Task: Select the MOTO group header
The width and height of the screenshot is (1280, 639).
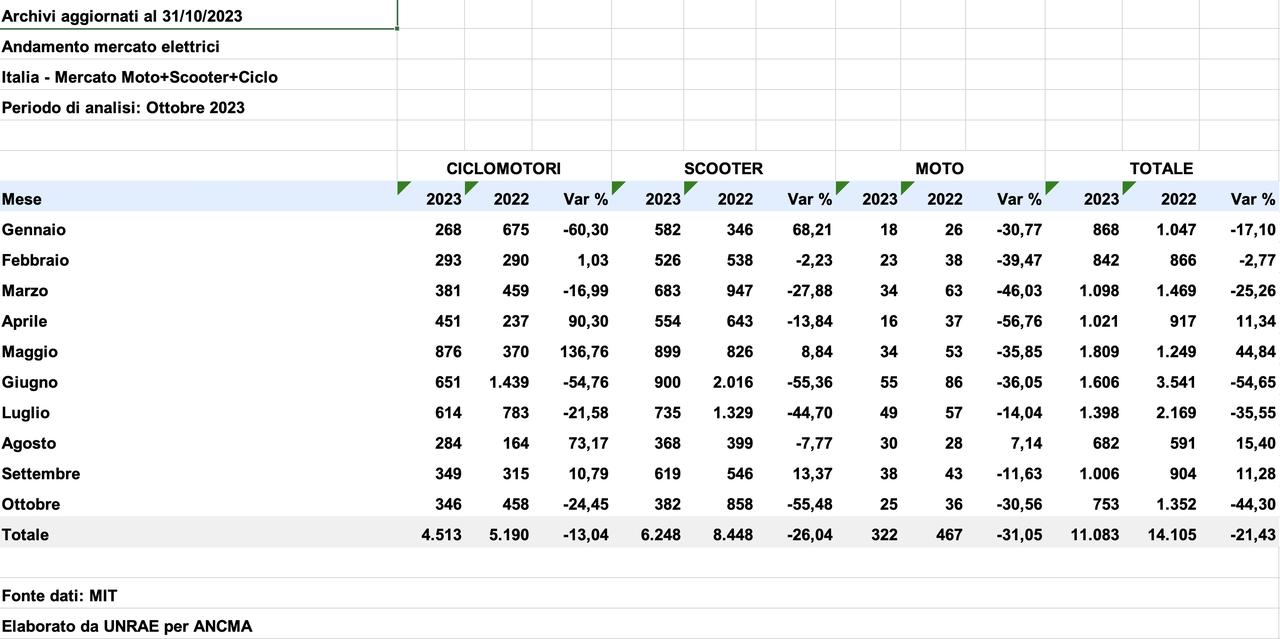Action: 940,168
